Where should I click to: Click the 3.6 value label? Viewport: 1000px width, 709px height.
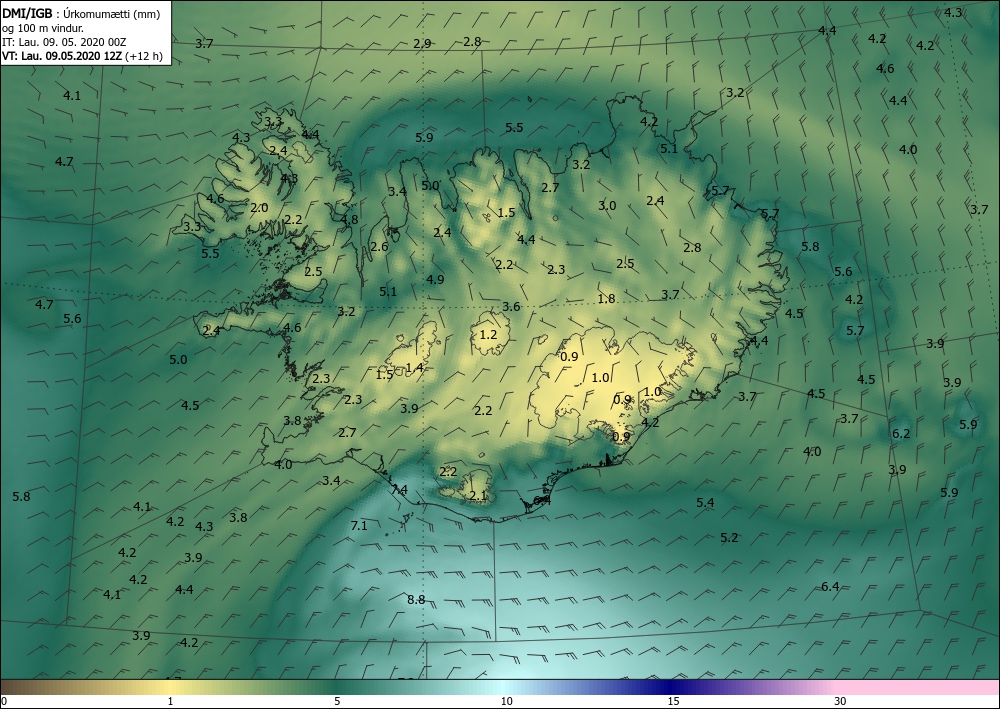pyautogui.click(x=511, y=307)
